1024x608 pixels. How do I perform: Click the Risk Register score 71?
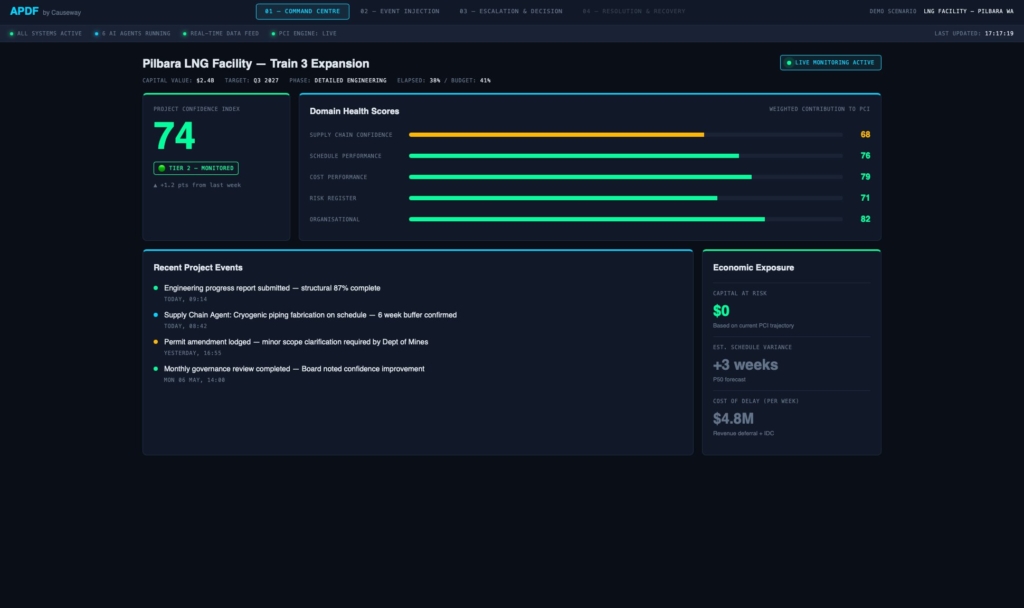point(865,198)
